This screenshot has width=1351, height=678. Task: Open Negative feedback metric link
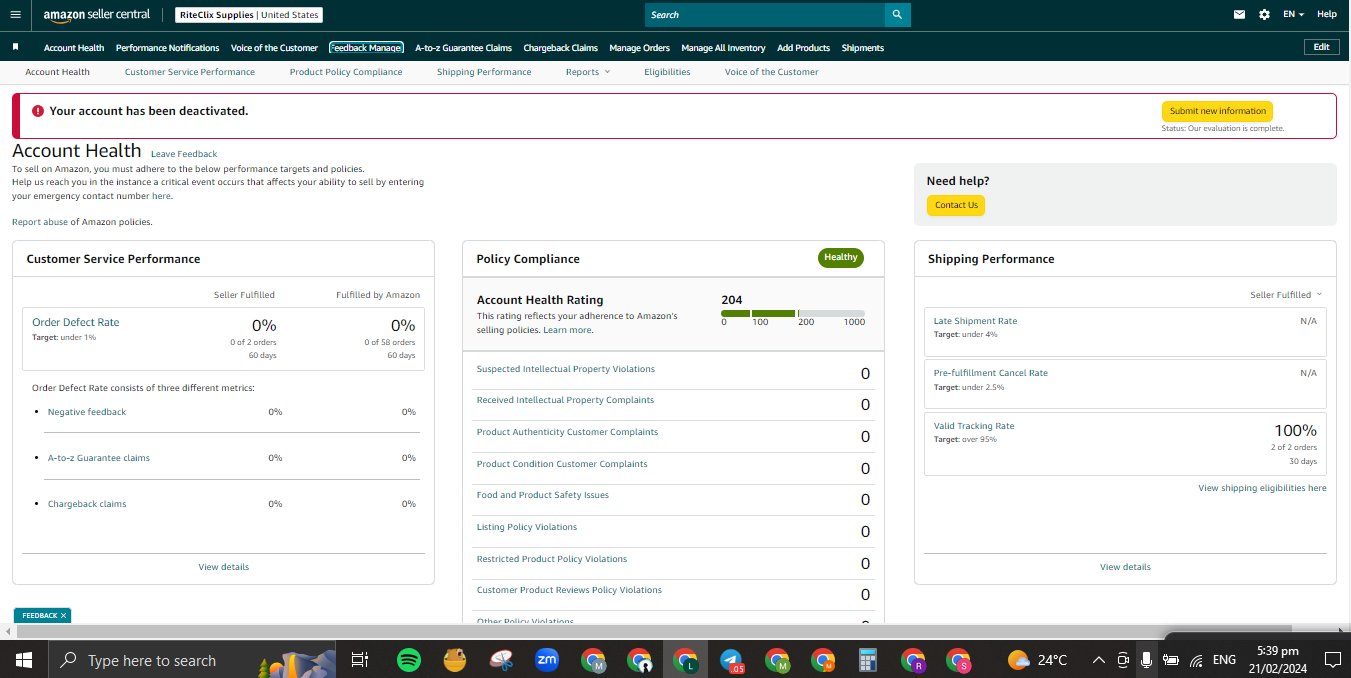pyautogui.click(x=87, y=412)
